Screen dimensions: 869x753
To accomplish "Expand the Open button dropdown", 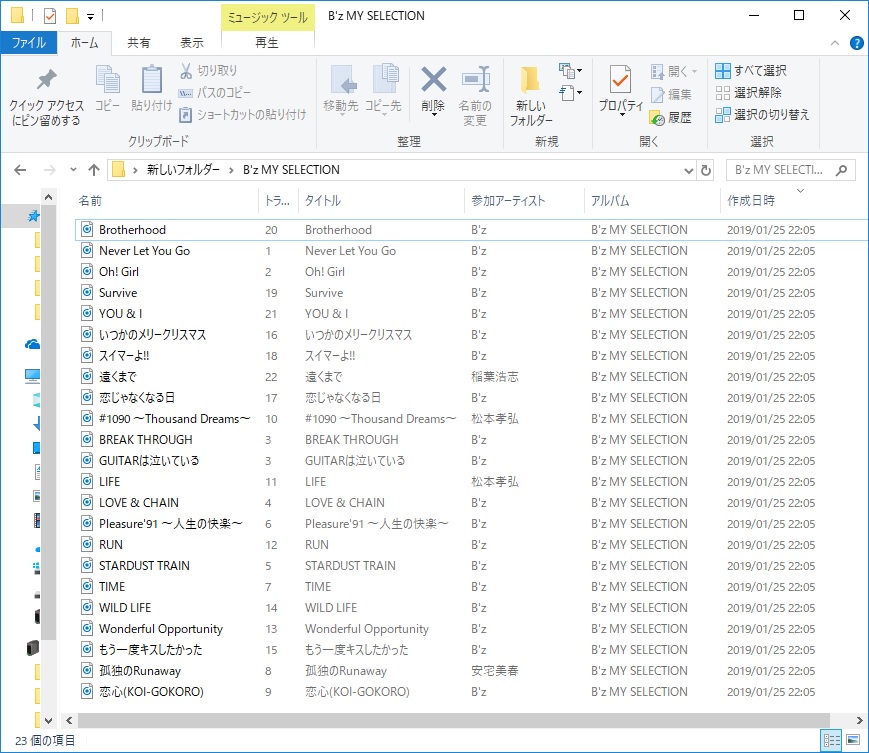I will point(694,71).
